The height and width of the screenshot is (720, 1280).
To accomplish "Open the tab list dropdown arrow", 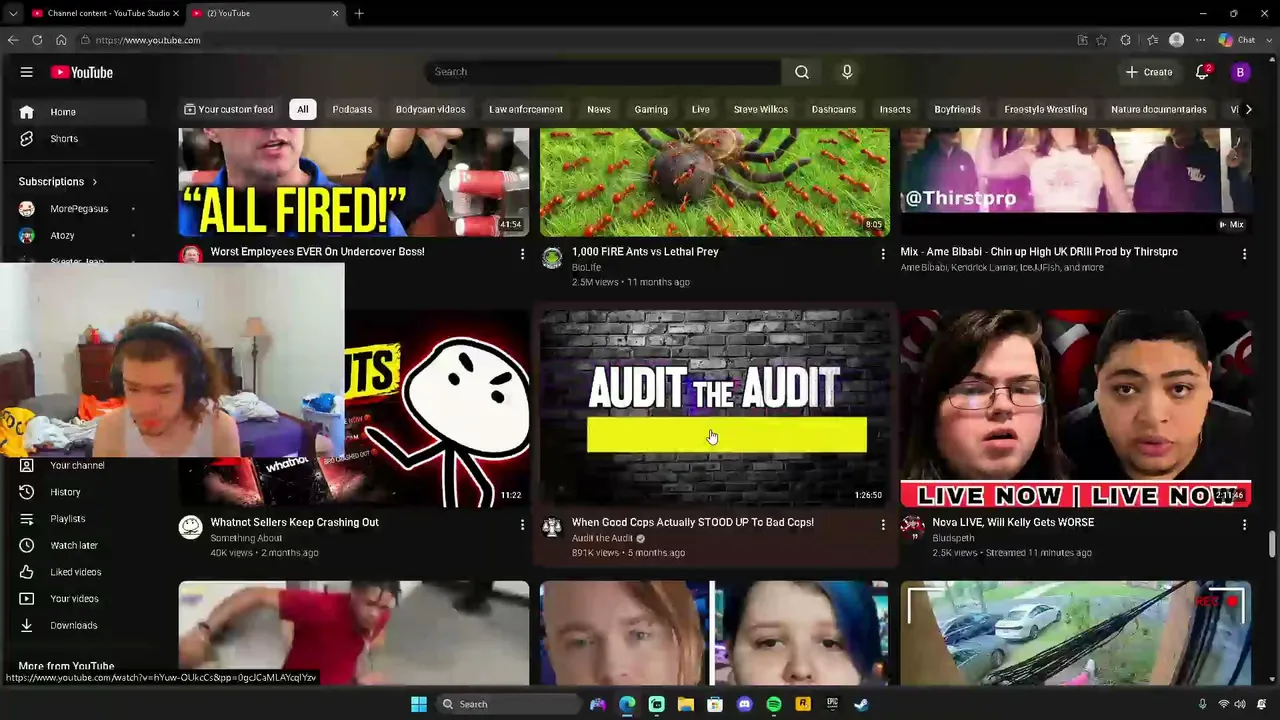I will click(x=13, y=13).
